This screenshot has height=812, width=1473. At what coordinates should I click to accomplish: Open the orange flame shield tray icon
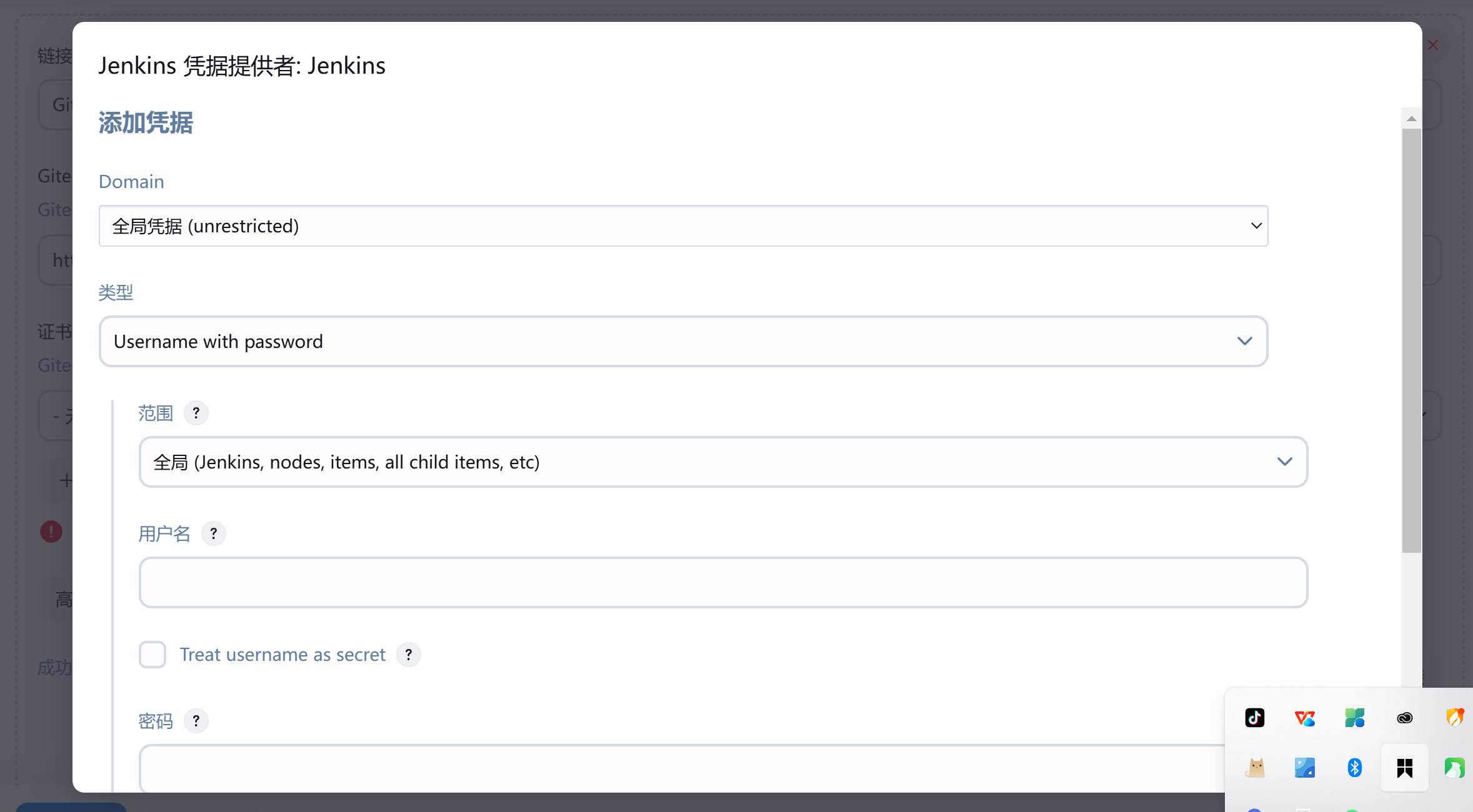(x=1456, y=718)
